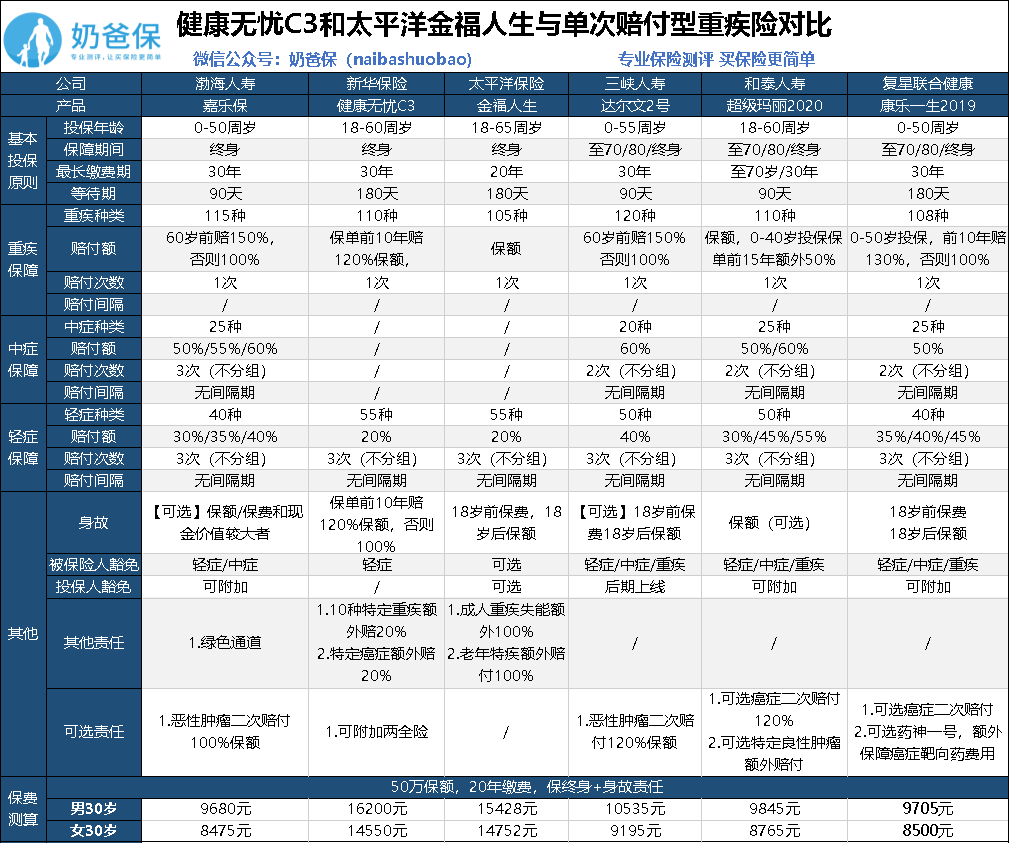Select the cell 1.可附加两全险

377,732
